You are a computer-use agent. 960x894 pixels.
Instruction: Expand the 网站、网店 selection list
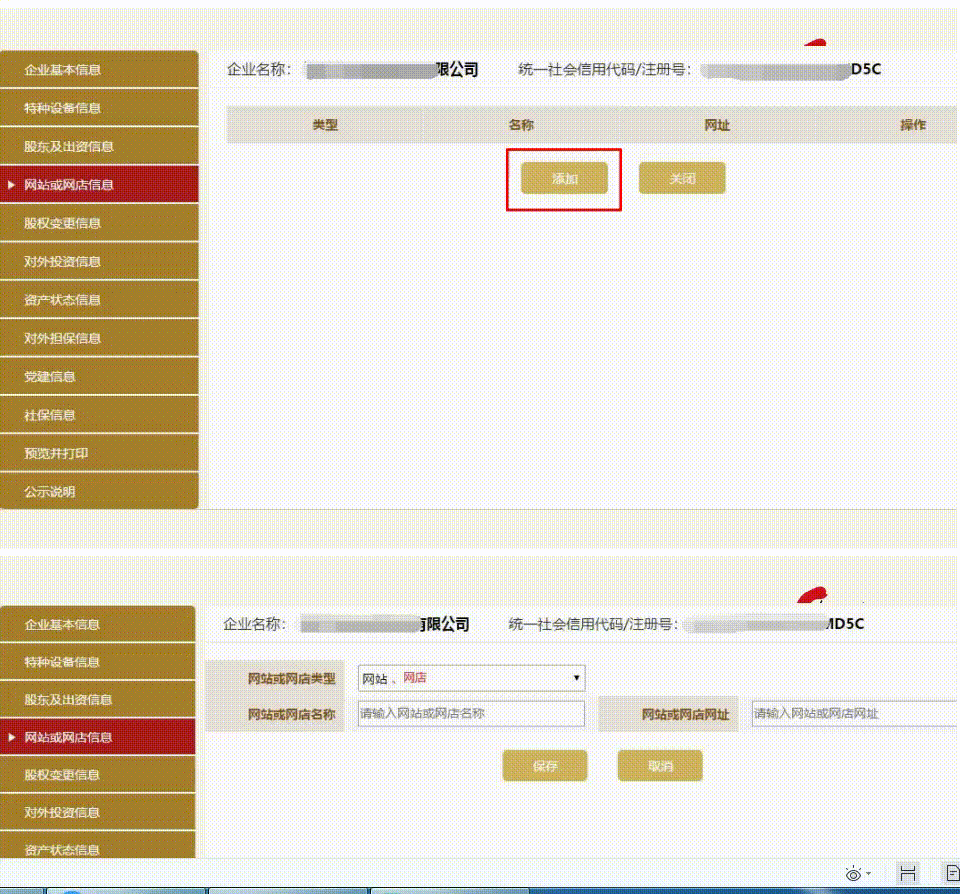tap(577, 678)
